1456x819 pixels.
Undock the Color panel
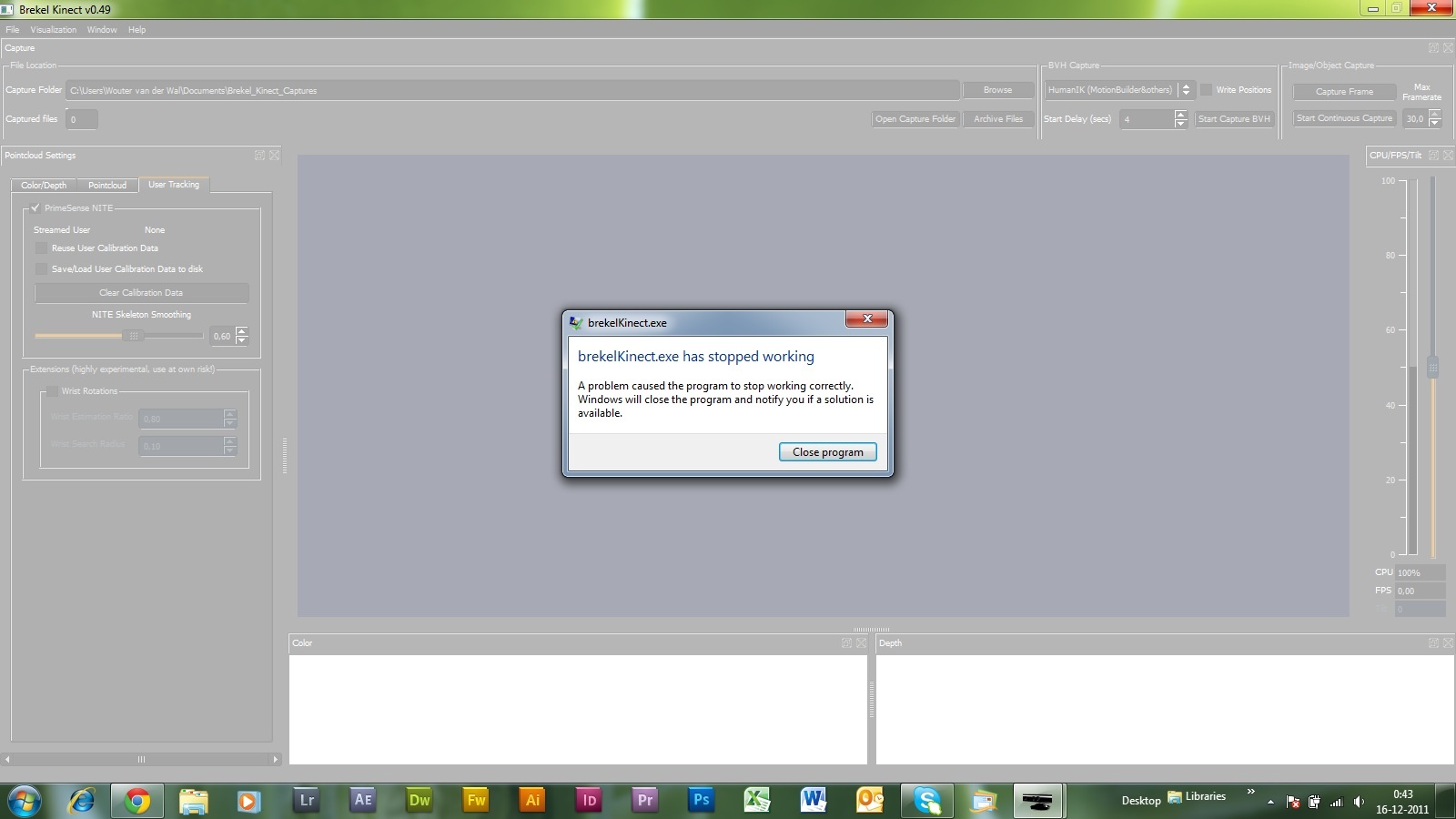tap(846, 643)
